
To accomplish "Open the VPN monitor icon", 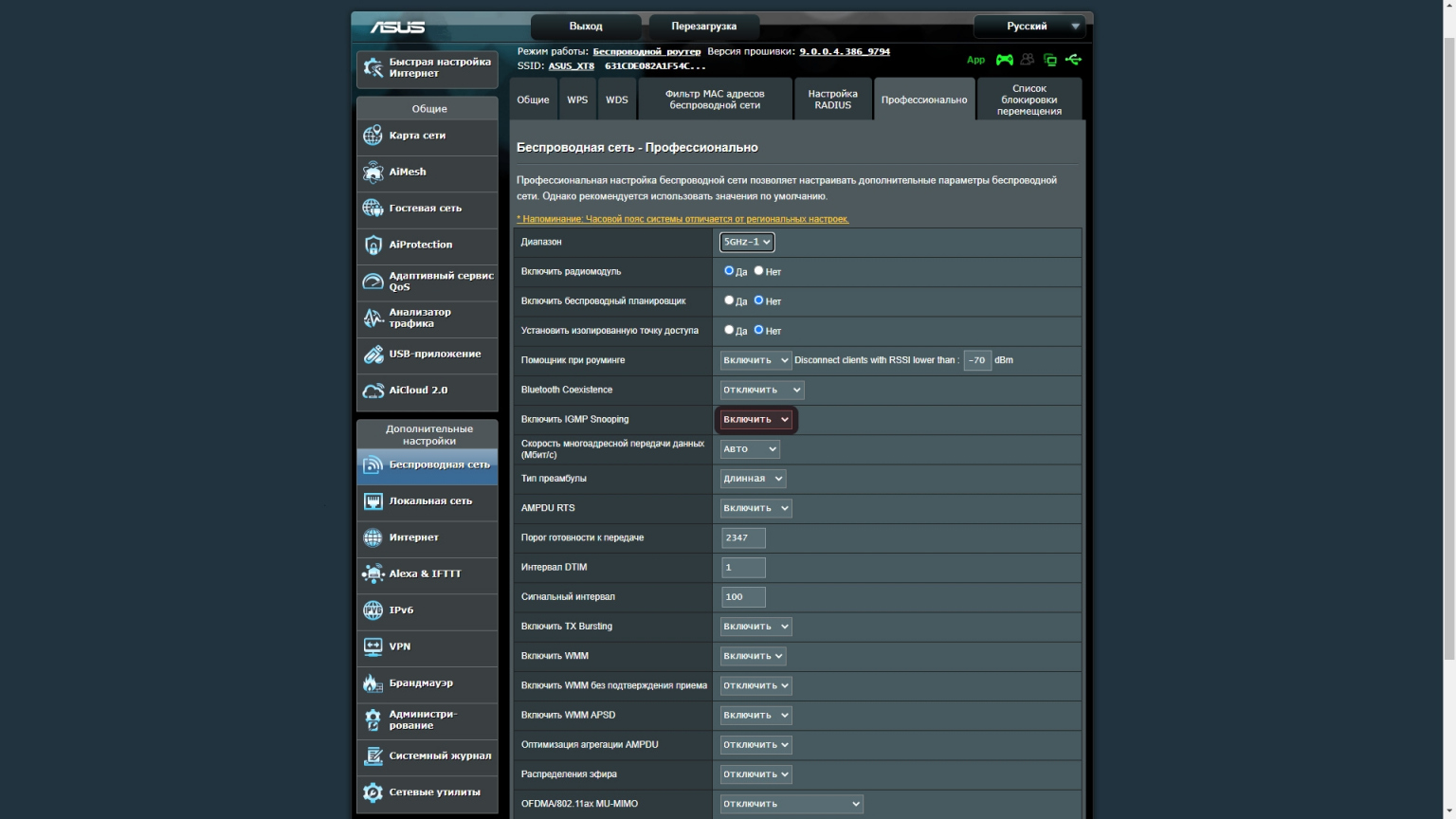I will [x=373, y=646].
